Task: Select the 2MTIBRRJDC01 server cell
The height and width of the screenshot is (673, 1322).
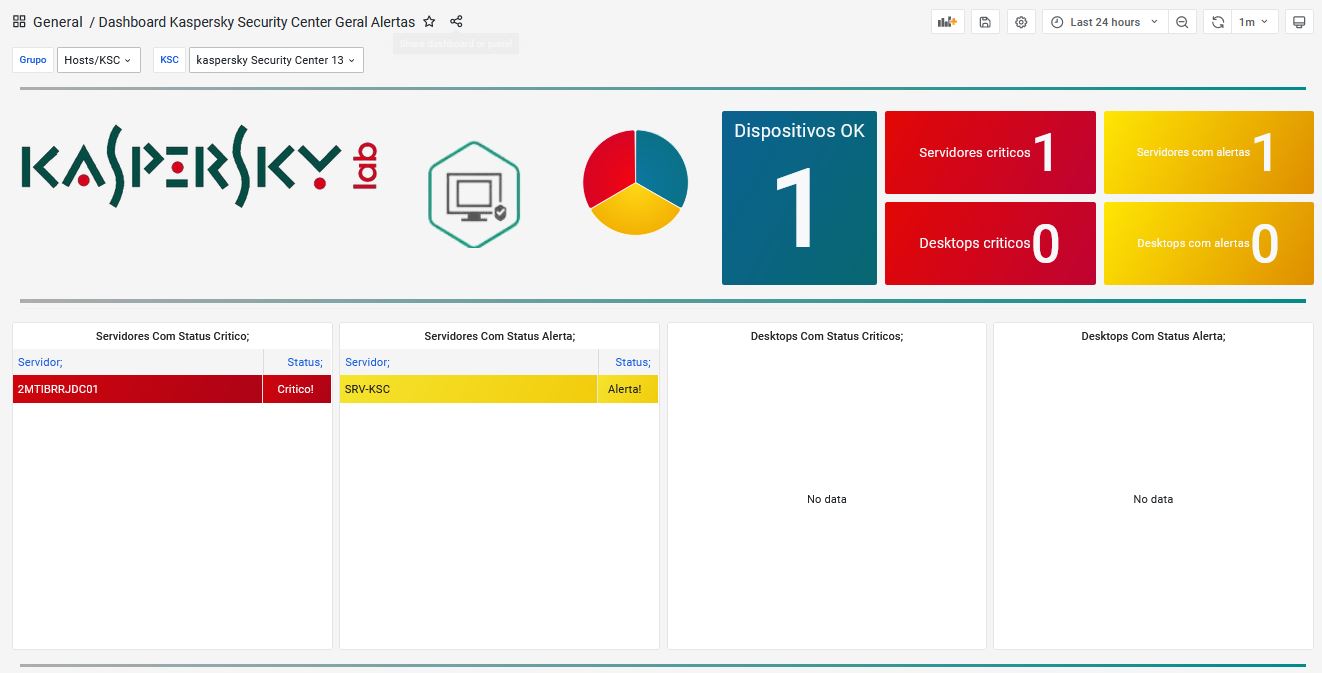Action: tap(138, 389)
